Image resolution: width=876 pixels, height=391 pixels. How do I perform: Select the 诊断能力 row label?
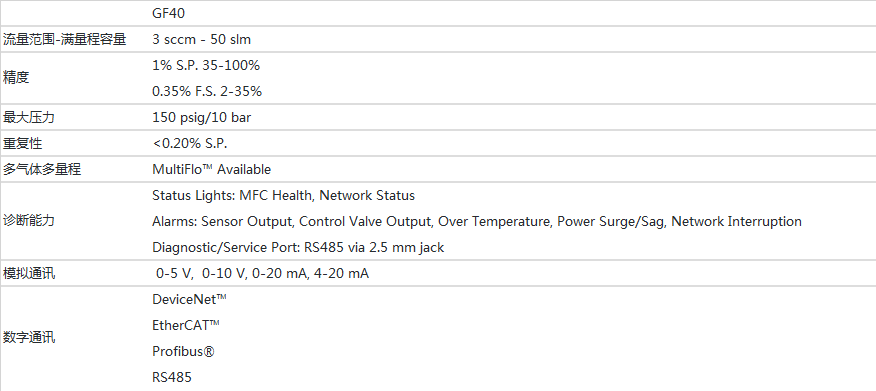(x=29, y=221)
